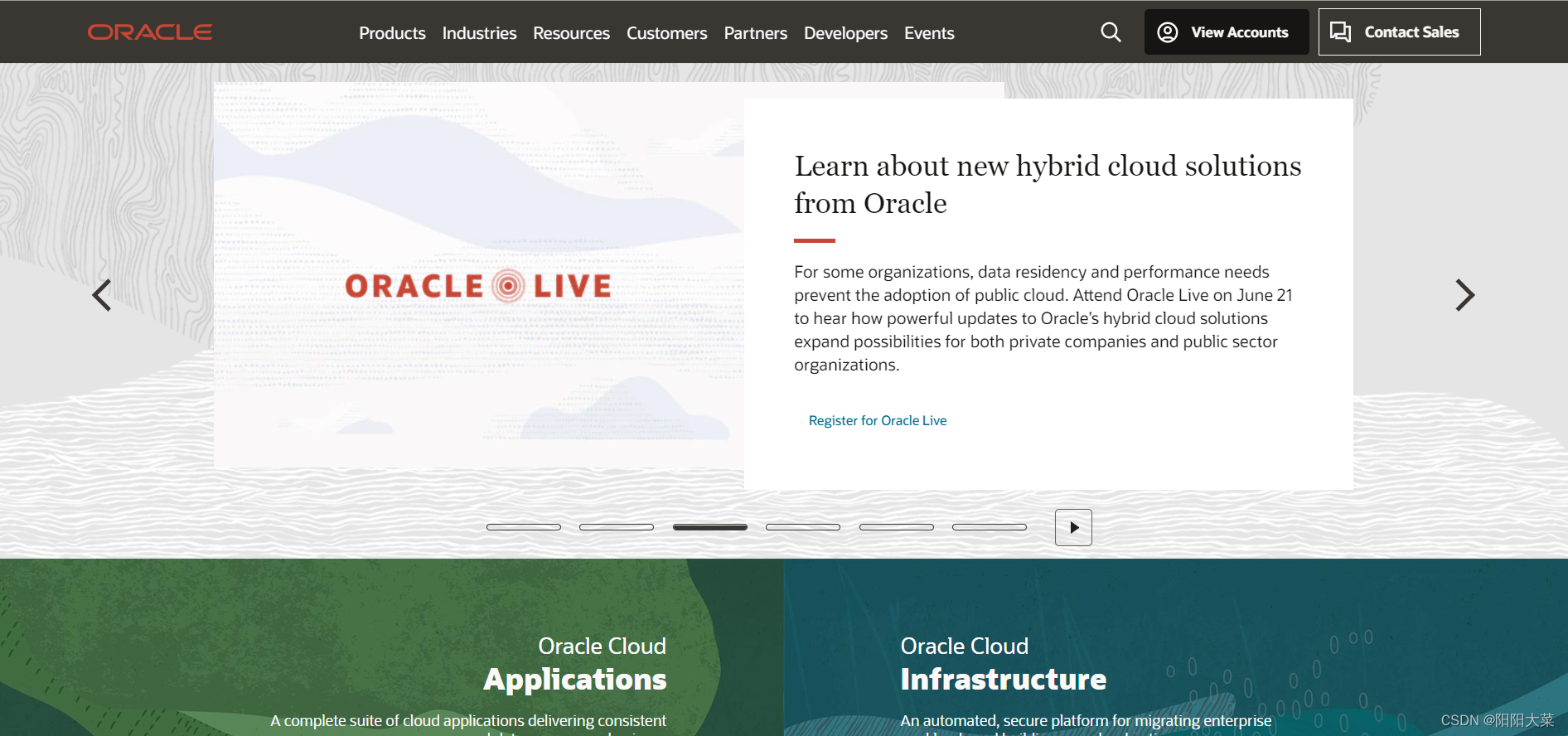Open Oracle Cloud Infrastructure heading
This screenshot has height=736, width=1568.
point(1004,663)
